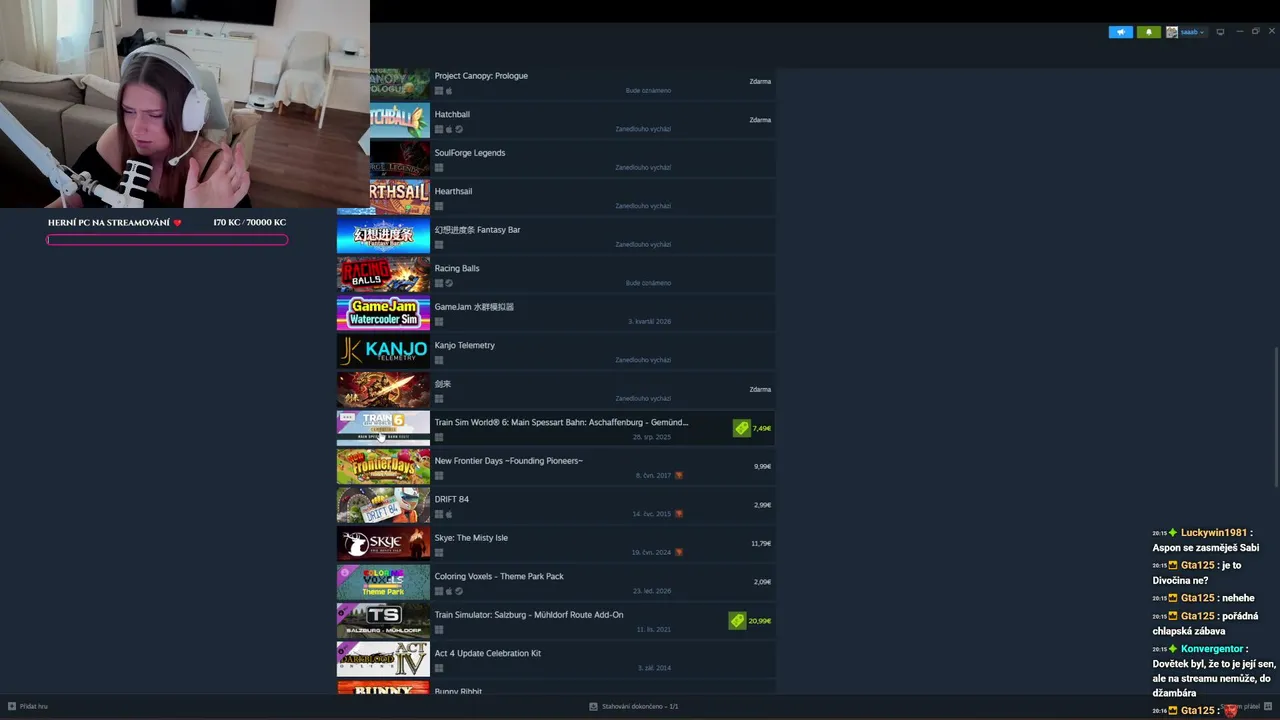Open Skye: The Misty Isle
This screenshot has width=1280, height=720.
pos(471,538)
